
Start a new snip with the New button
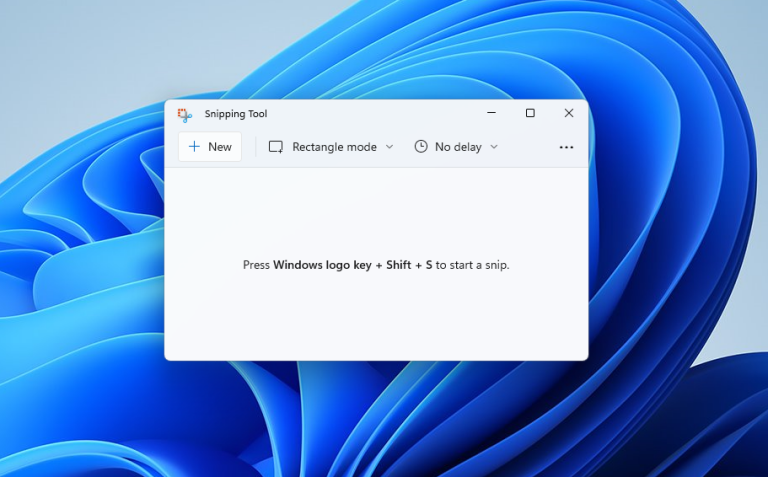coord(210,147)
